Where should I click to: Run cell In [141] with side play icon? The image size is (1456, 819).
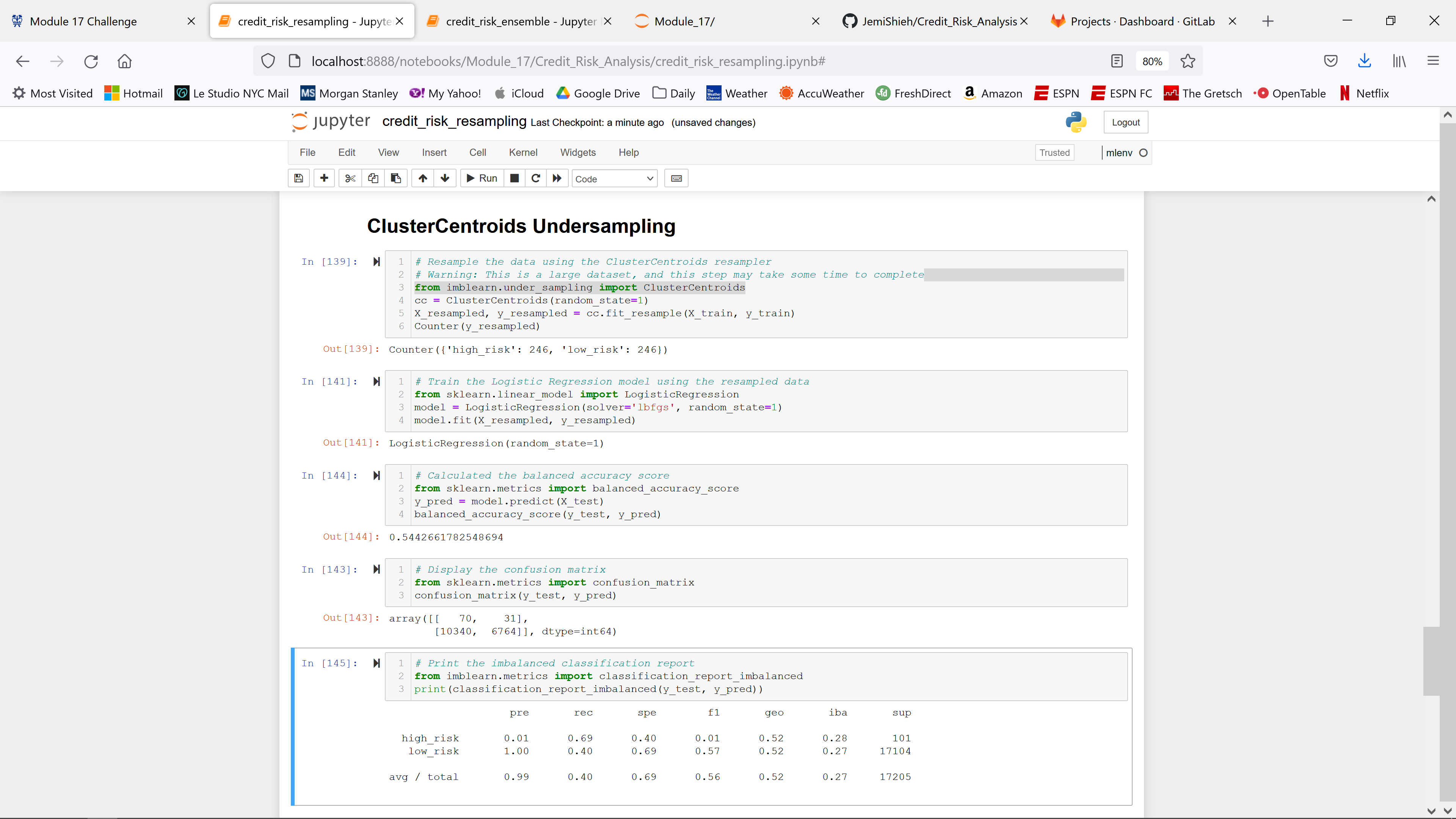(x=377, y=381)
